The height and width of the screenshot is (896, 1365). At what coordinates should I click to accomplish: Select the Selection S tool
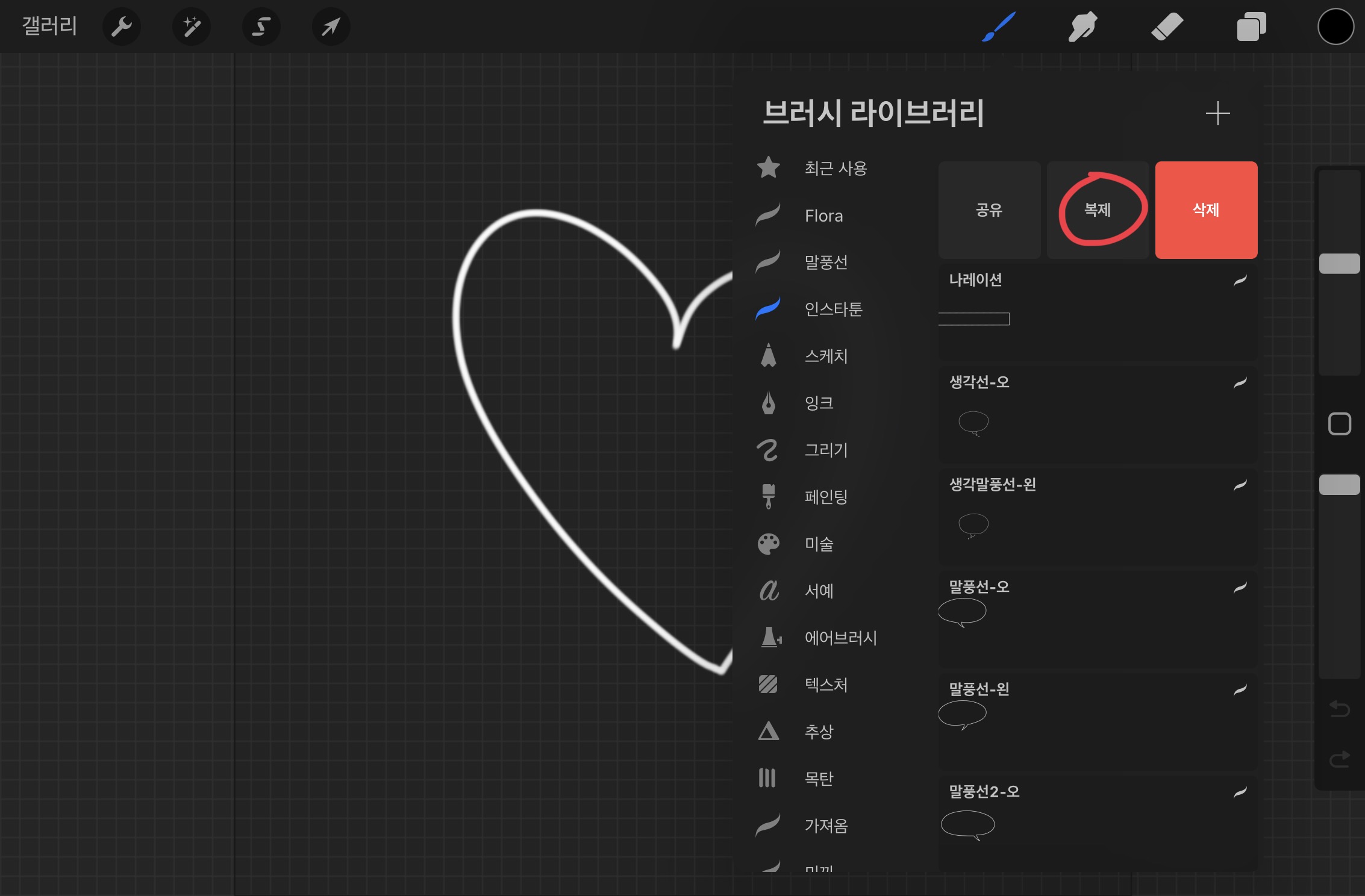tap(261, 26)
